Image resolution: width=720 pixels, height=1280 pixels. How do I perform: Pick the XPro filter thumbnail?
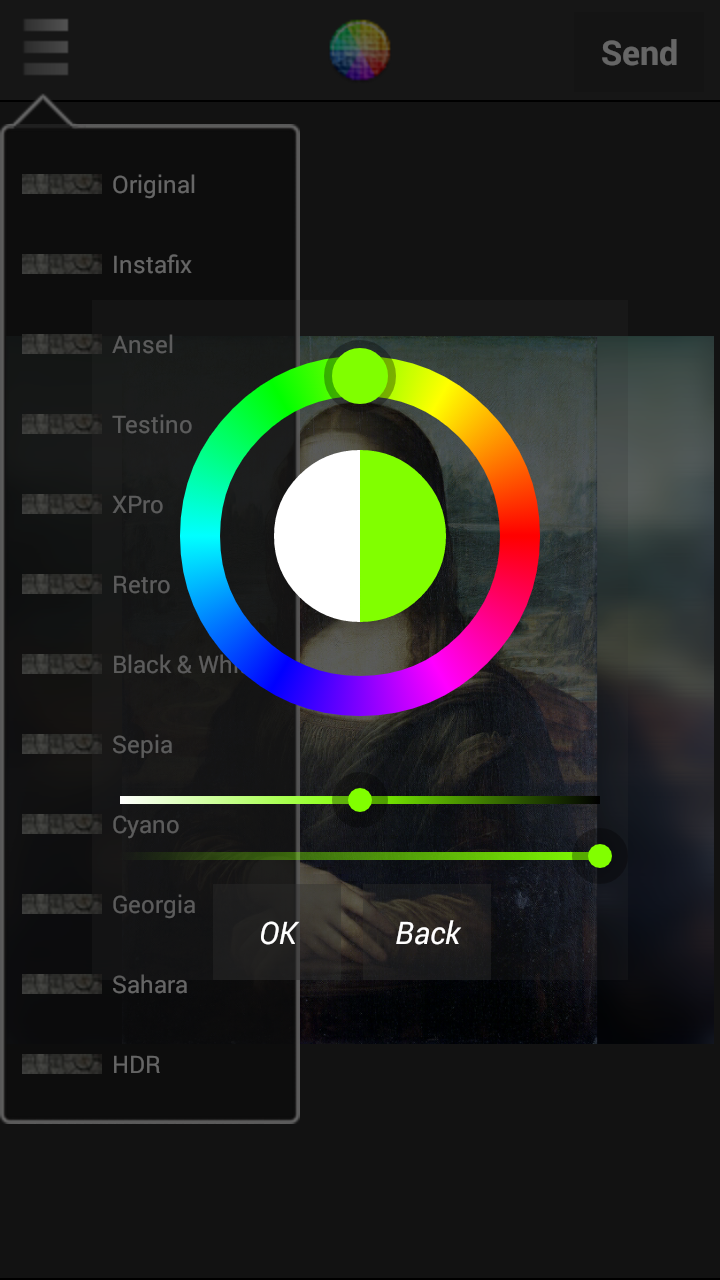coord(62,504)
